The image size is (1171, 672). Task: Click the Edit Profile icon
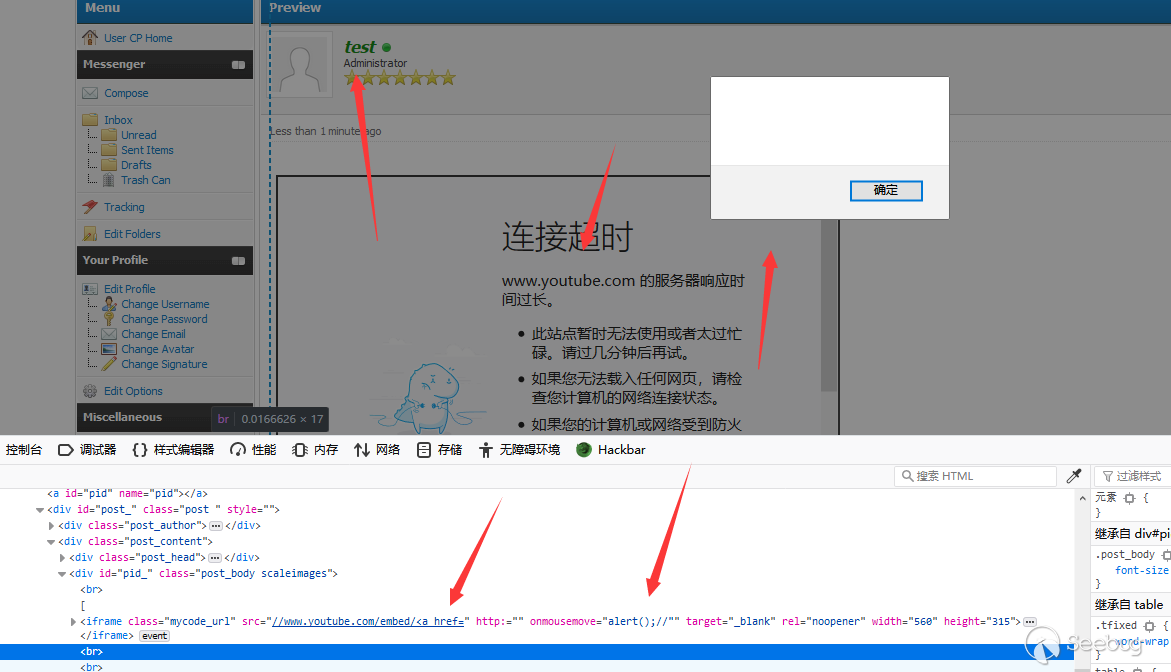[90, 289]
